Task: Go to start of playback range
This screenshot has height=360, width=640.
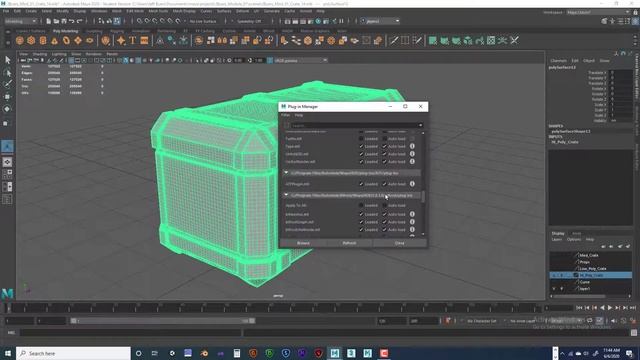Action: pos(579,308)
